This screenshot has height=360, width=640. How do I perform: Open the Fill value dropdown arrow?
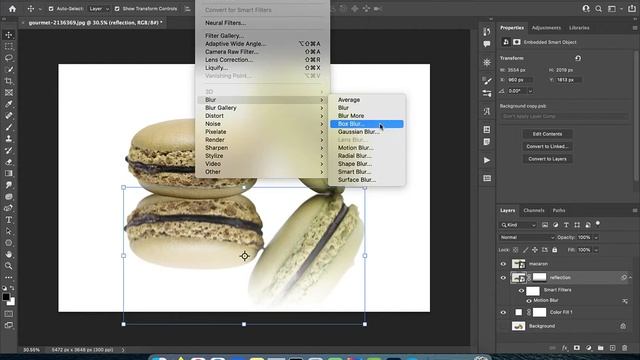(x=596, y=250)
